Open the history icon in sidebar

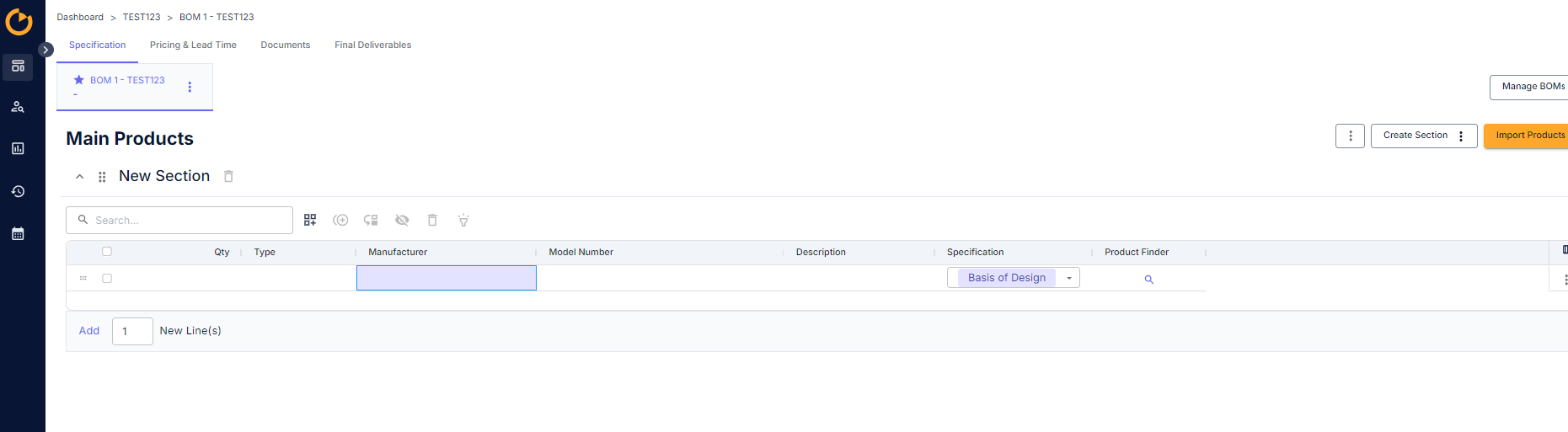(18, 191)
